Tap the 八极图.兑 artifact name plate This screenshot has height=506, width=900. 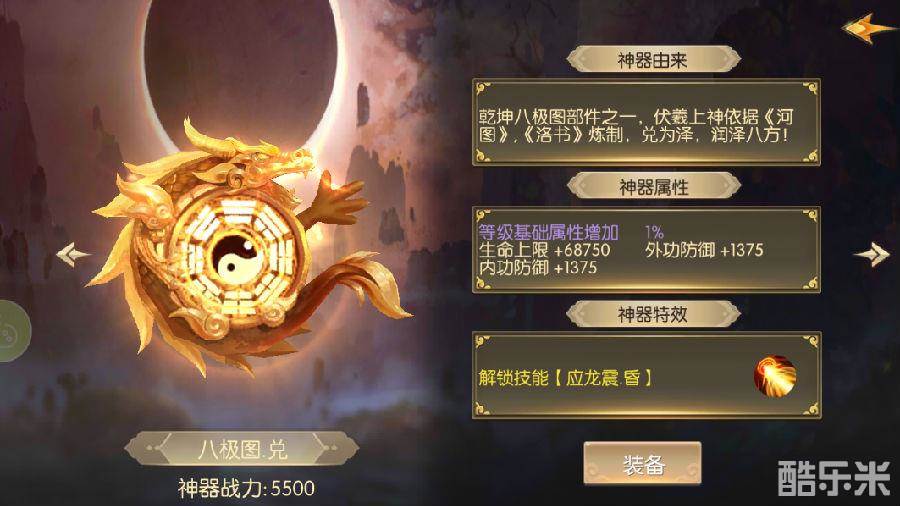point(242,449)
